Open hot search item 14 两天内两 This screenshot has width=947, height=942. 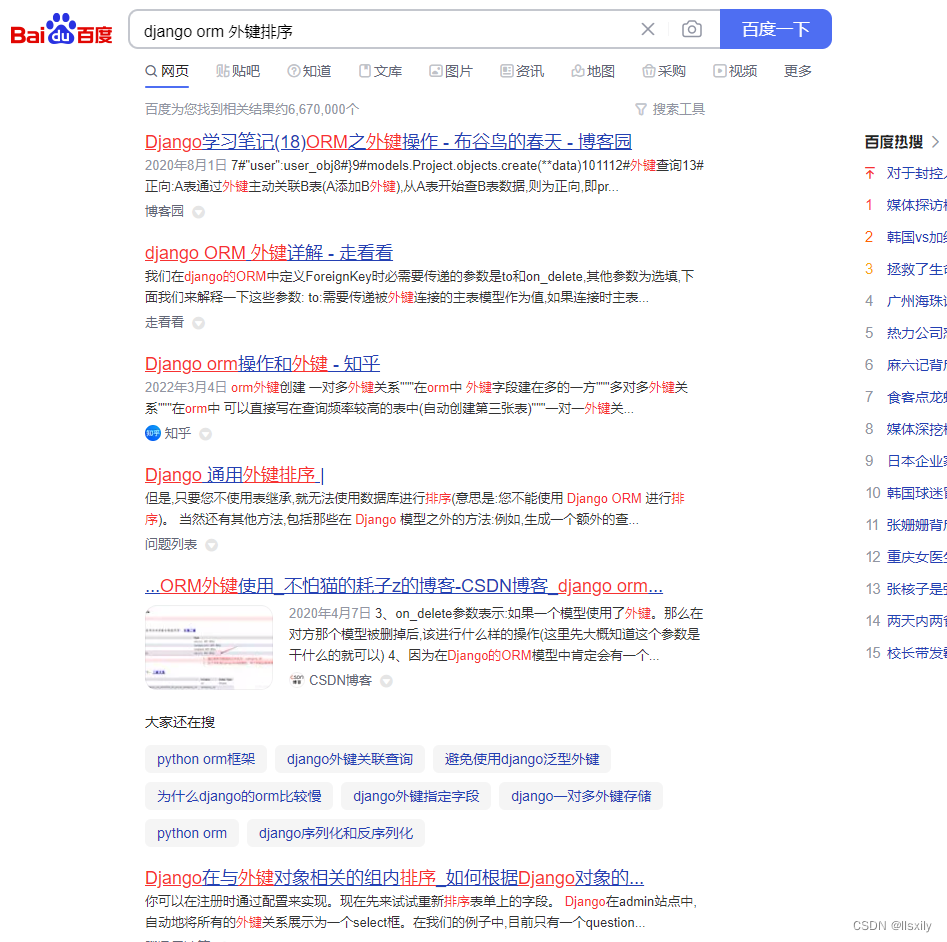pyautogui.click(x=916, y=621)
